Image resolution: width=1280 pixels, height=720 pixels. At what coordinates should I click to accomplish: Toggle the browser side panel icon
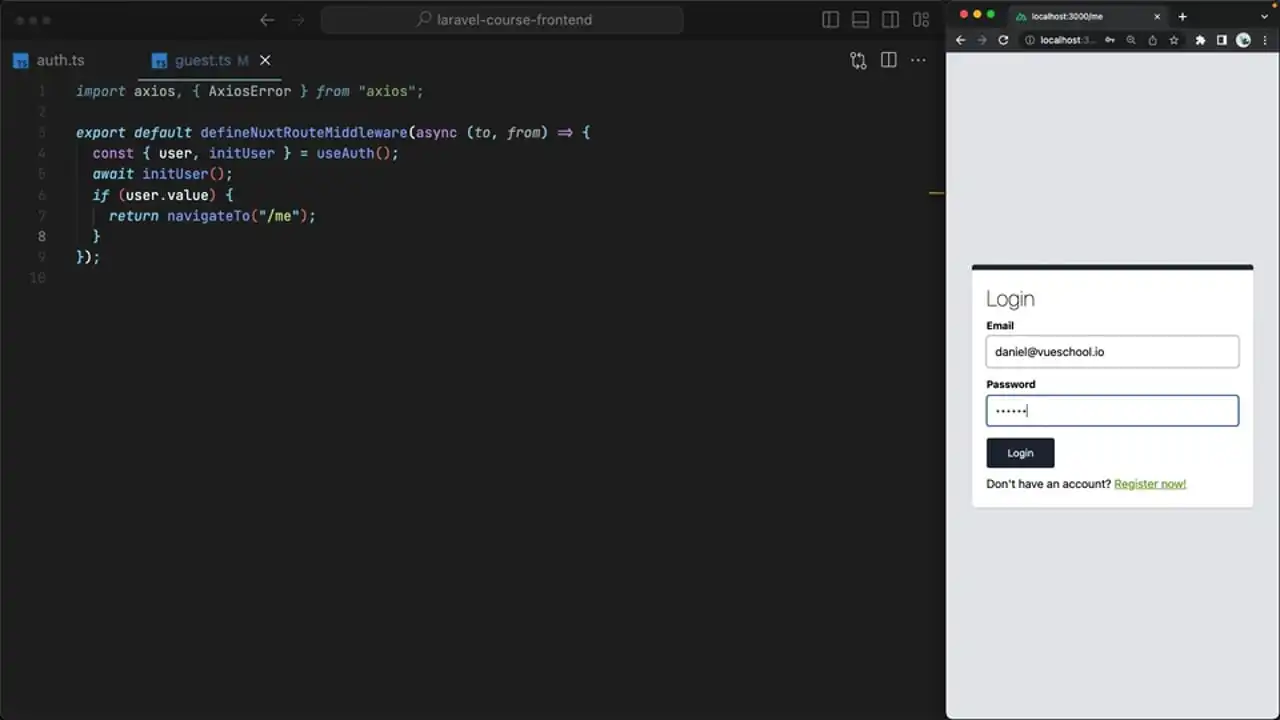[x=1221, y=40]
